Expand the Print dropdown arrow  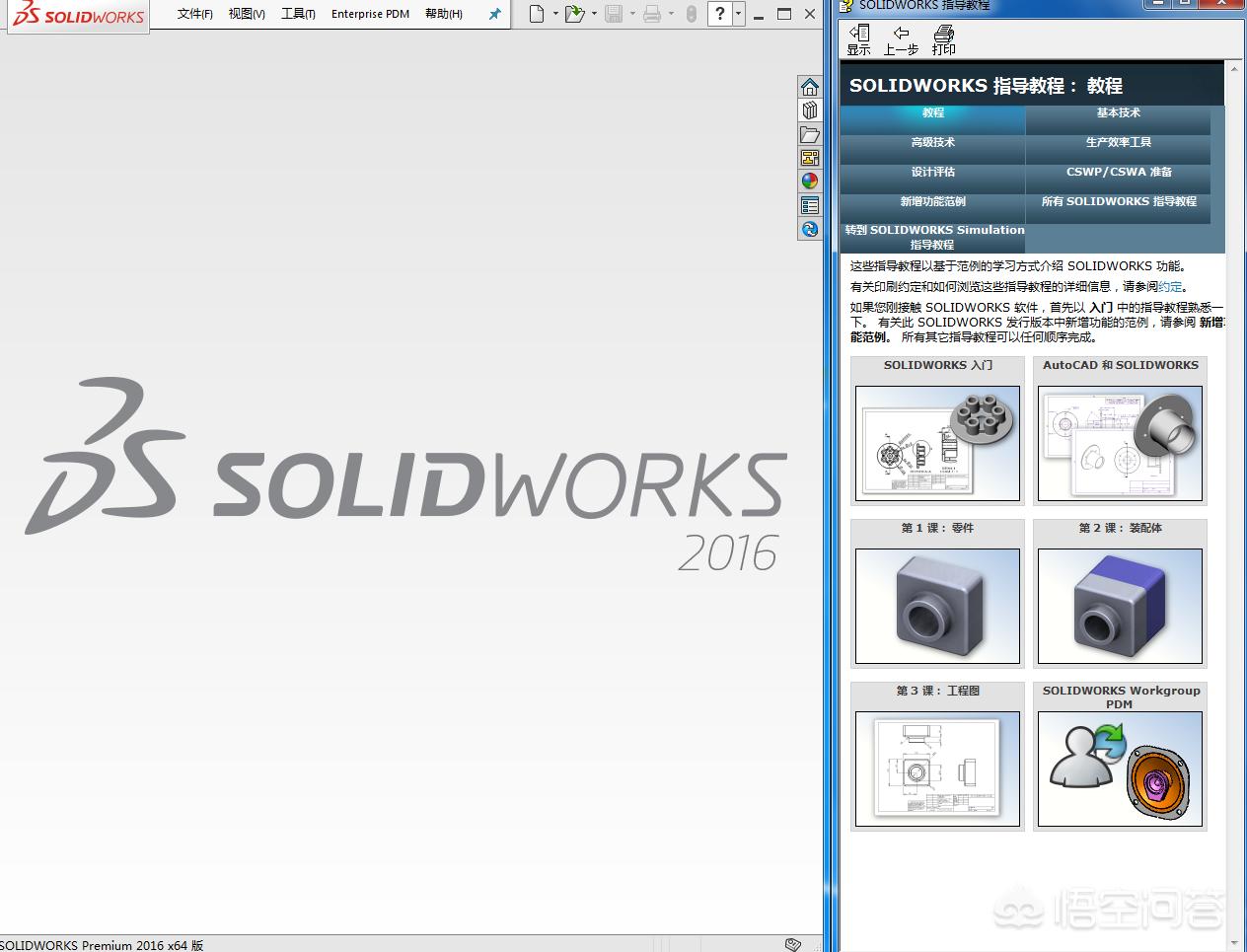pyautogui.click(x=671, y=14)
